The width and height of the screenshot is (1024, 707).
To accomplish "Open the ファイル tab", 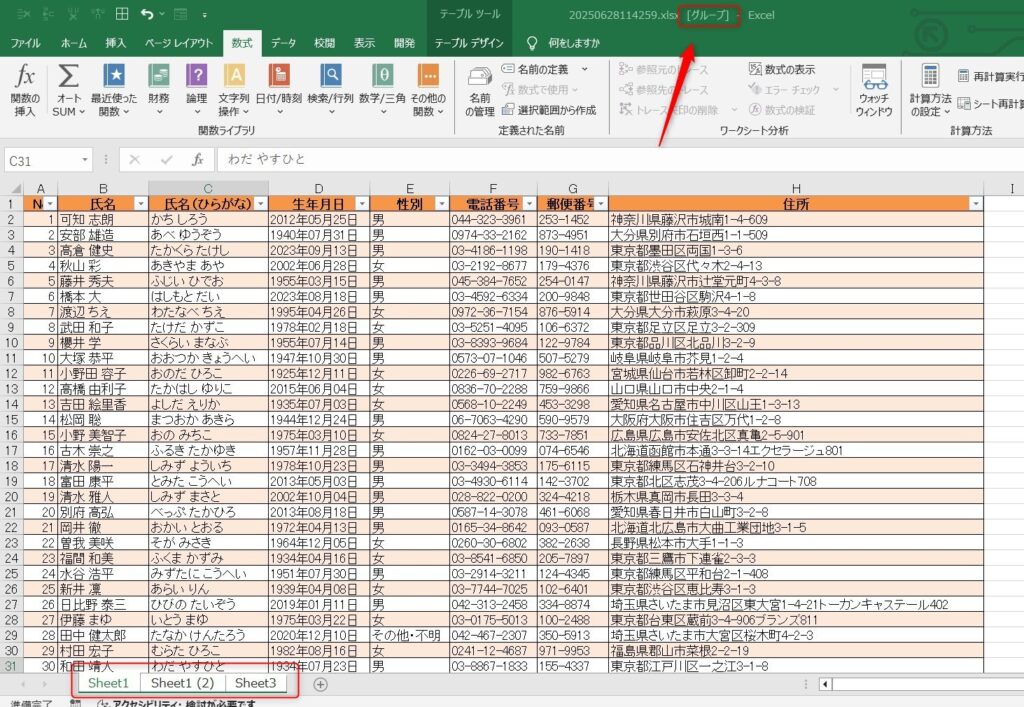I will click(x=25, y=43).
